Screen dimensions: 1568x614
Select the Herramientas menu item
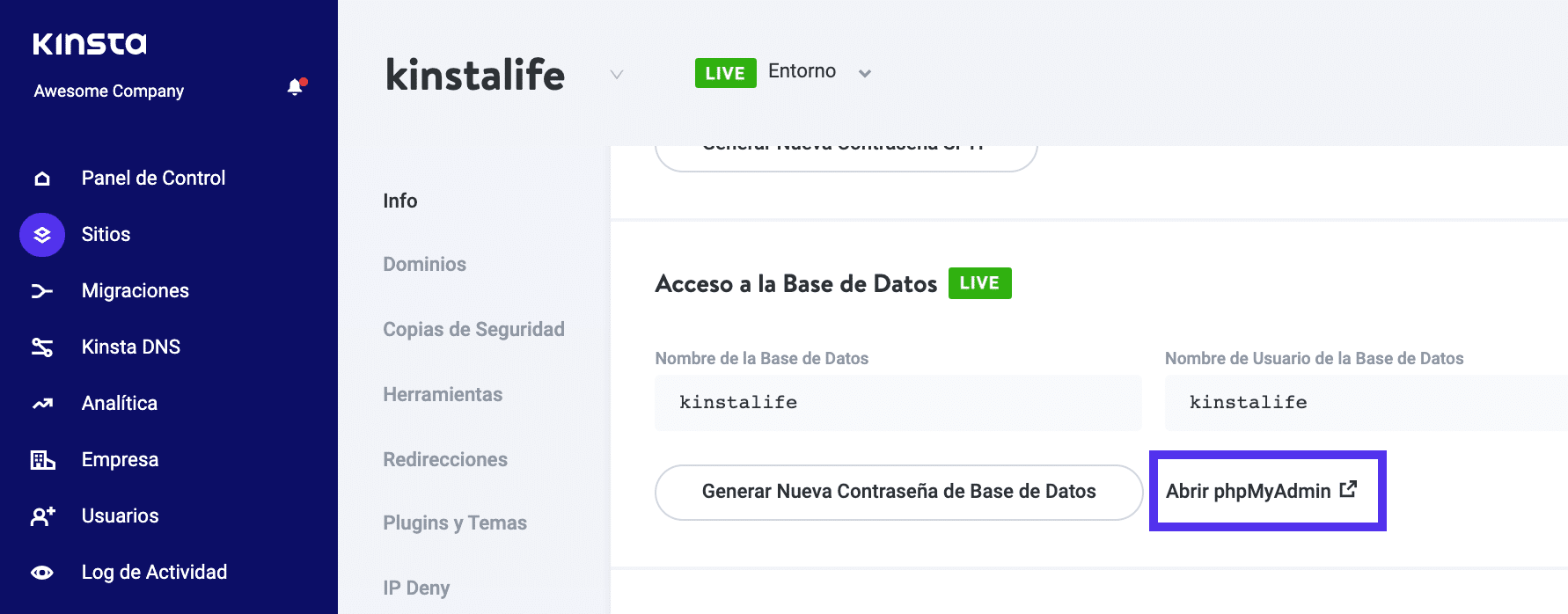(443, 394)
